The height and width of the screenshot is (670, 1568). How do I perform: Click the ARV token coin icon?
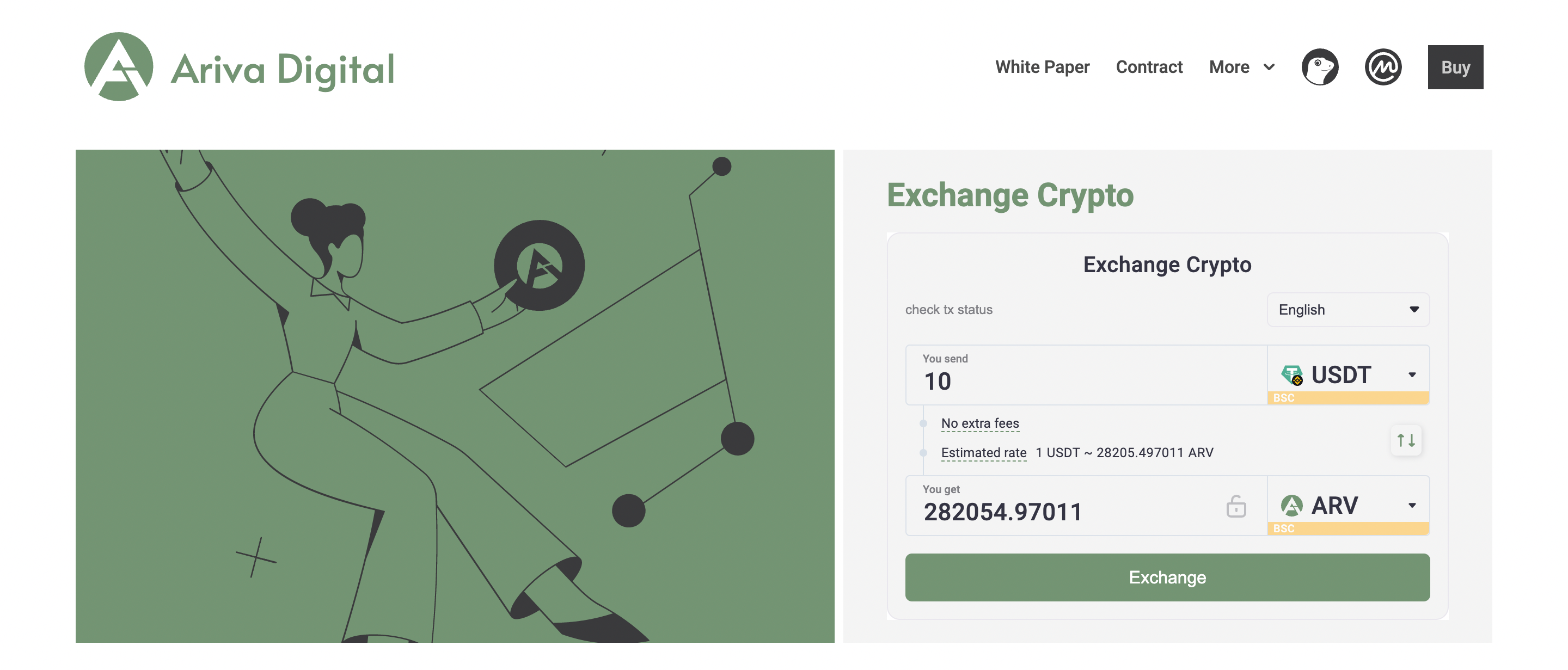(x=1291, y=505)
